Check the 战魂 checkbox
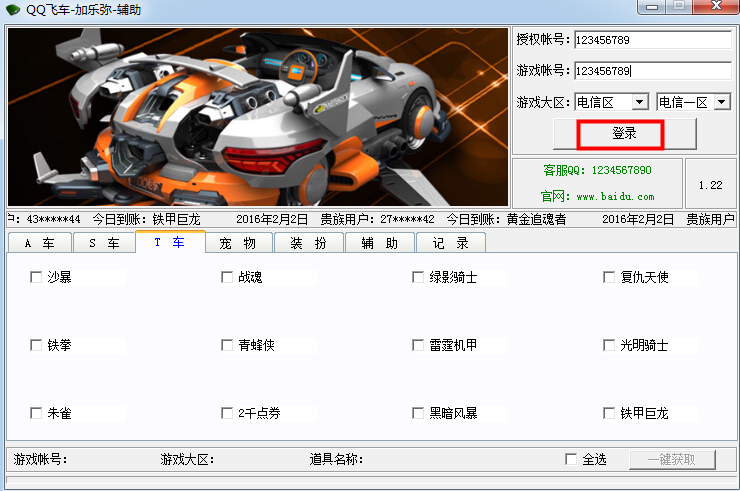740x491 pixels. click(x=227, y=277)
